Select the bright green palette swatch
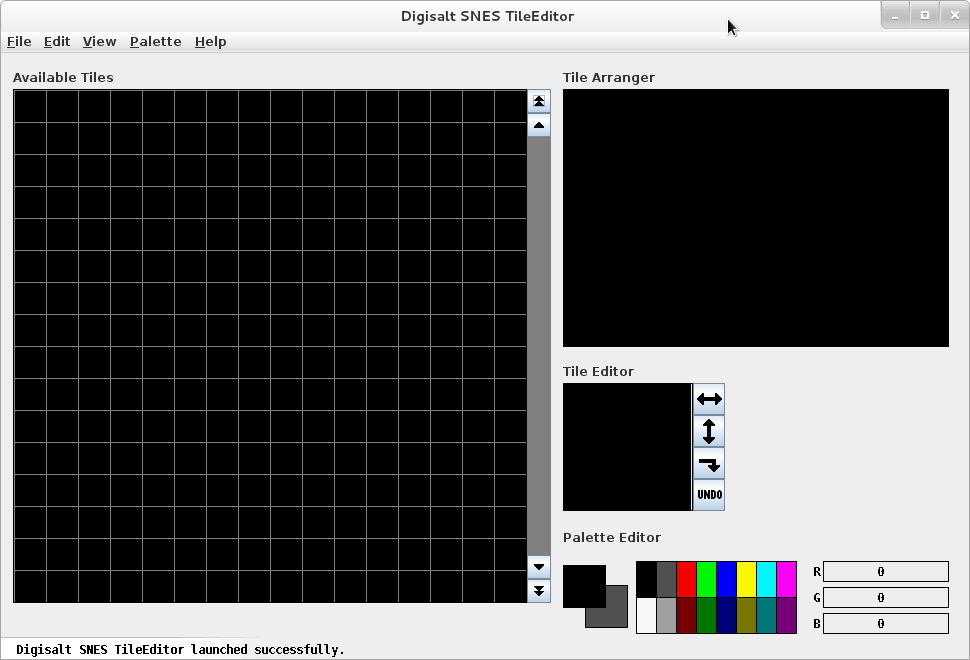Image resolution: width=970 pixels, height=660 pixels. pos(707,579)
